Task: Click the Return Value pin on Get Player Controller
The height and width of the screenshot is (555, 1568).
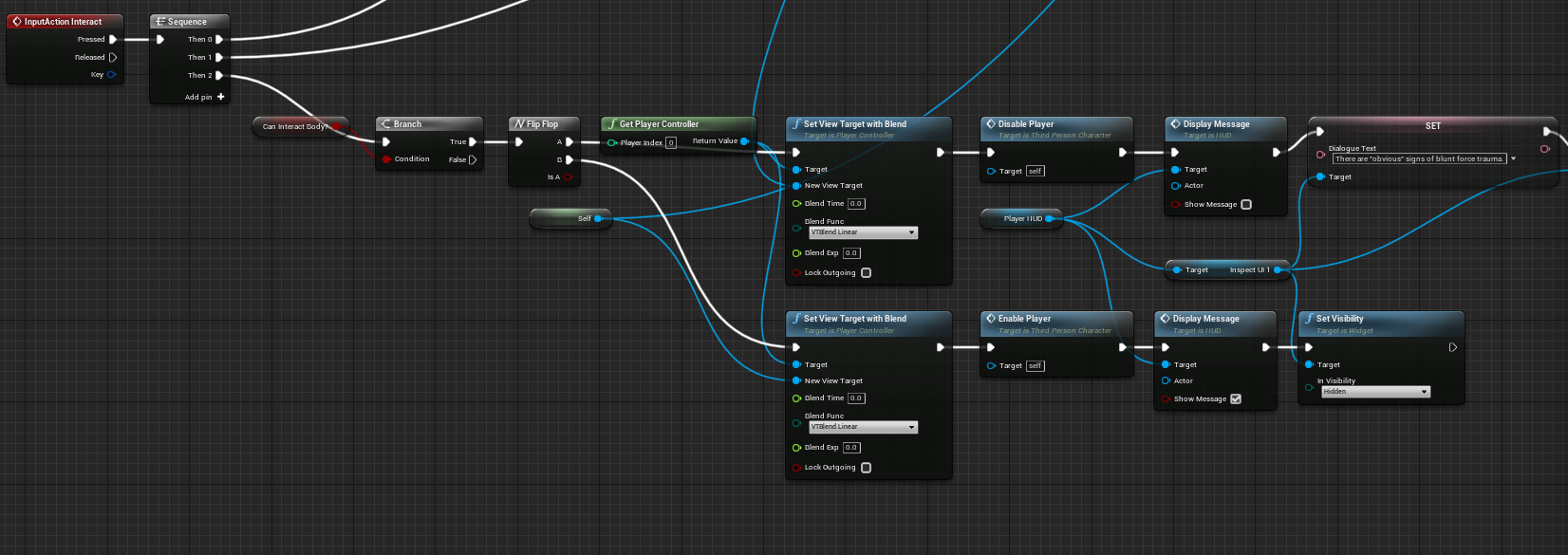Action: [744, 141]
